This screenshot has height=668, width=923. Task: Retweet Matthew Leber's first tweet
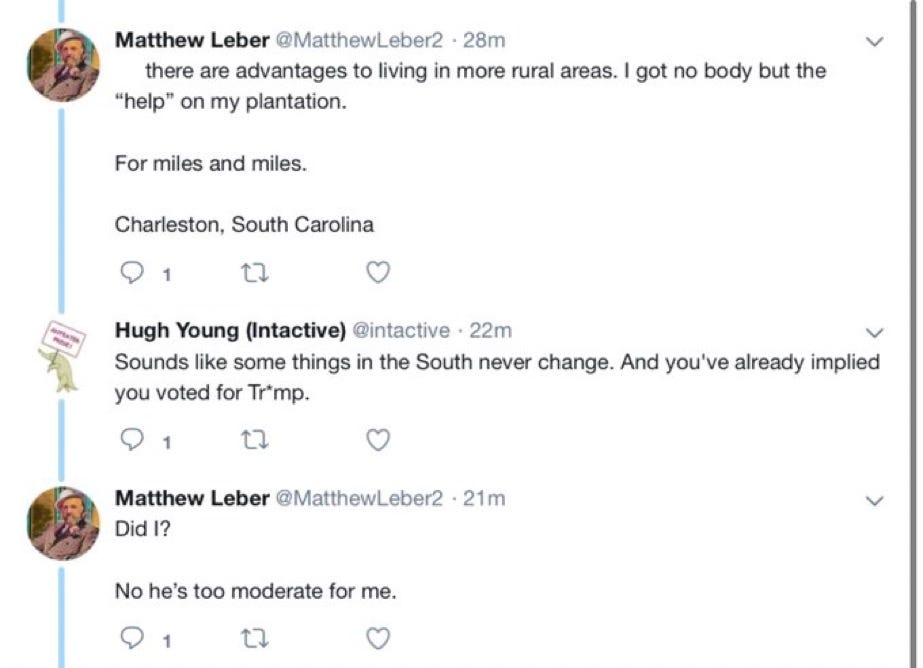click(255, 271)
